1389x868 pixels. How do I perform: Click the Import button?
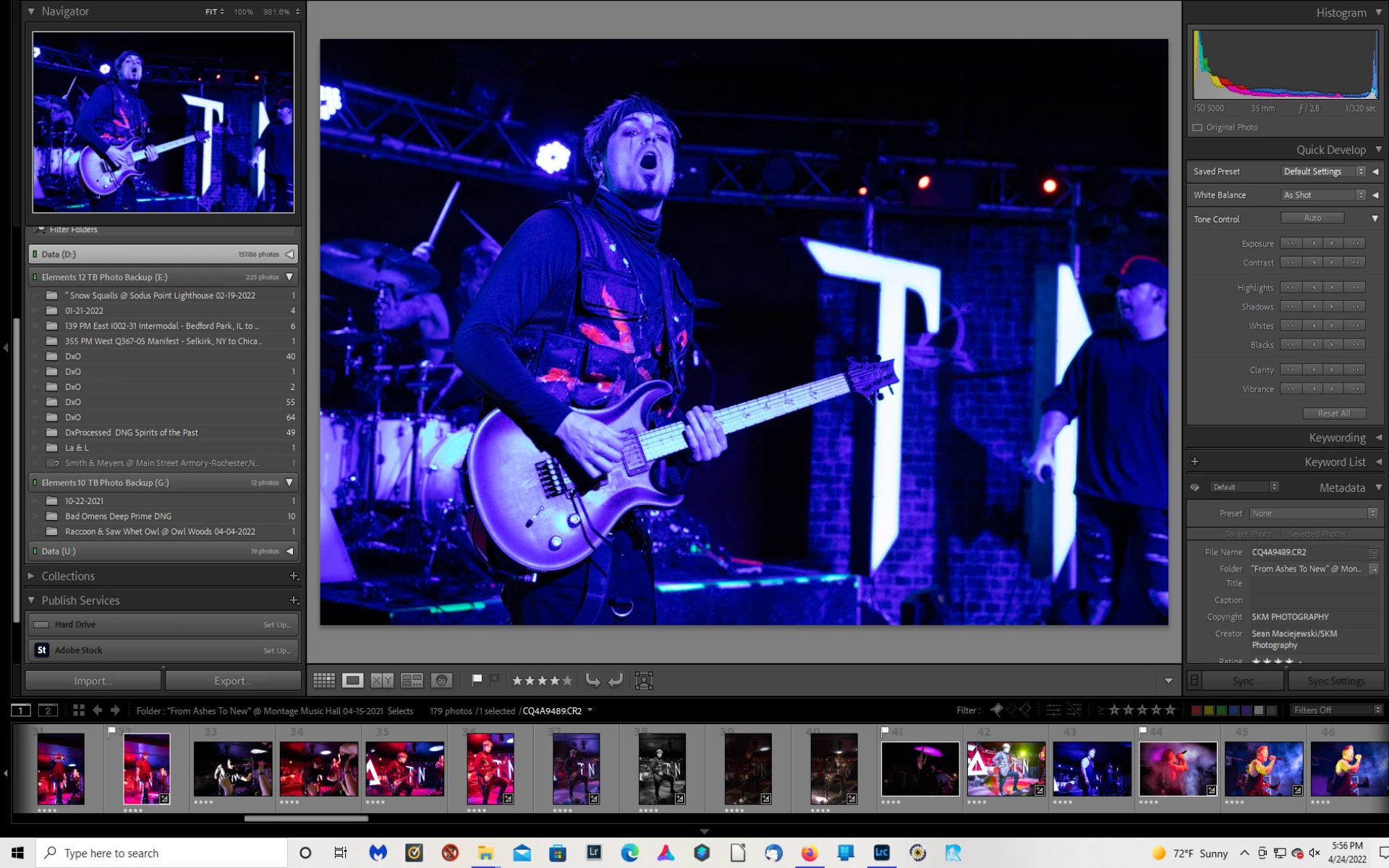coord(93,681)
